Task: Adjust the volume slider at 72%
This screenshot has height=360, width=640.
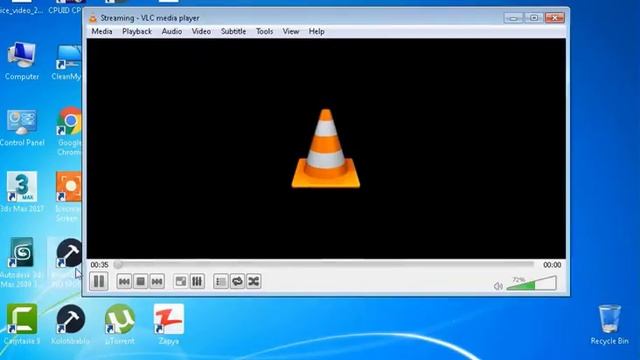Action: tap(531, 283)
